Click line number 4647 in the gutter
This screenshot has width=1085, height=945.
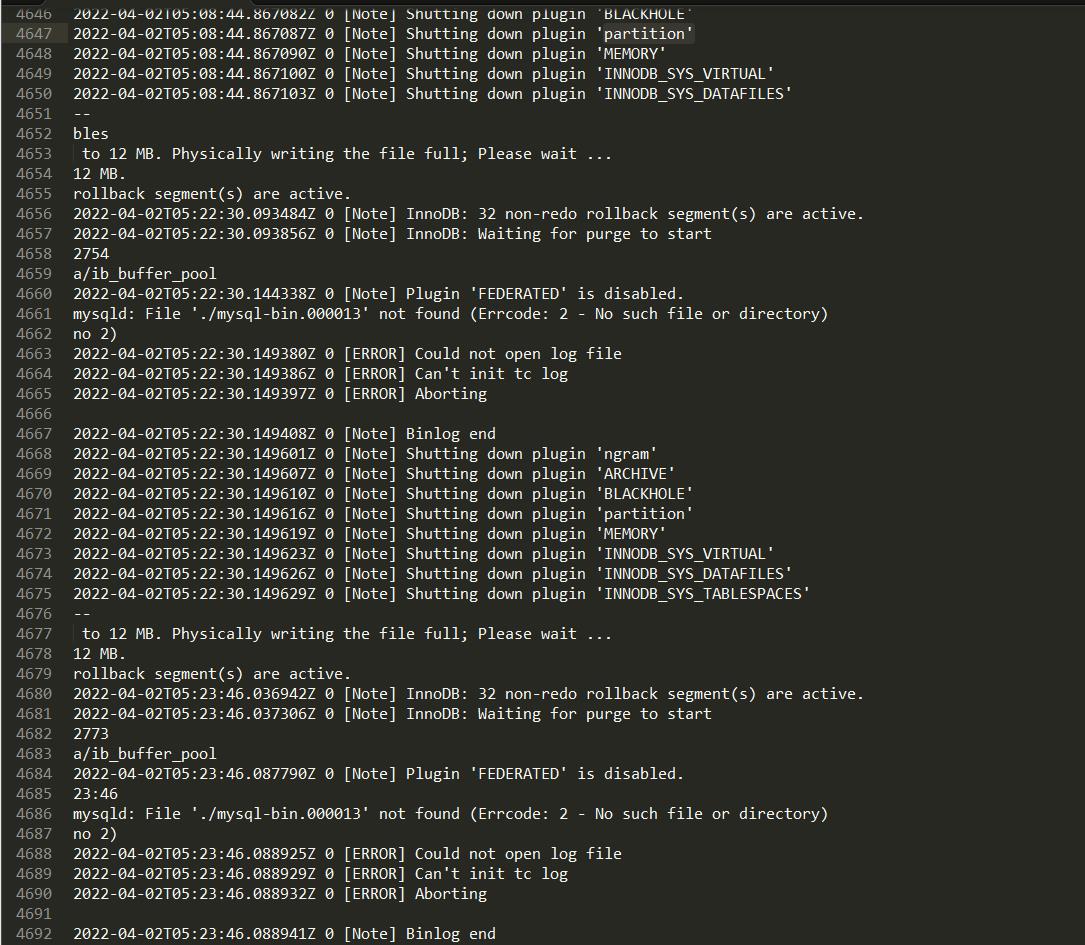[34, 34]
